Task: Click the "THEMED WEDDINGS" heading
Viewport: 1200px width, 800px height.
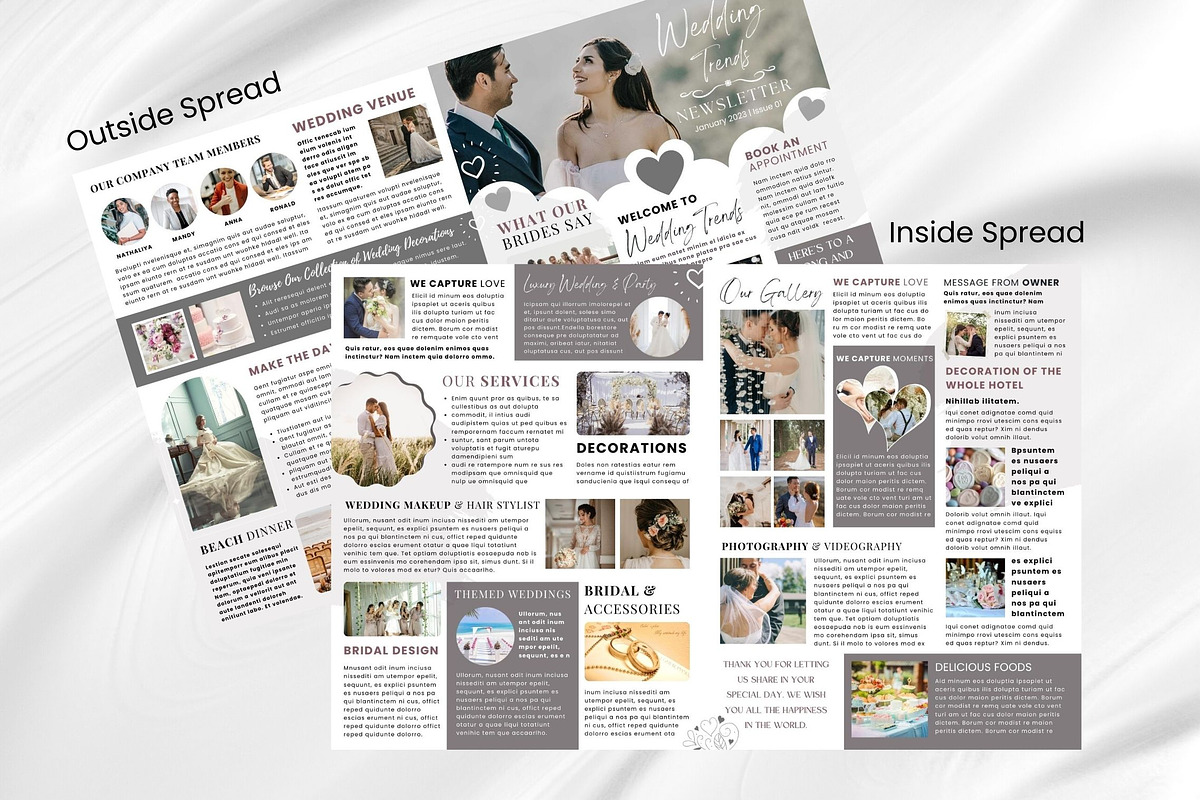Action: [513, 594]
